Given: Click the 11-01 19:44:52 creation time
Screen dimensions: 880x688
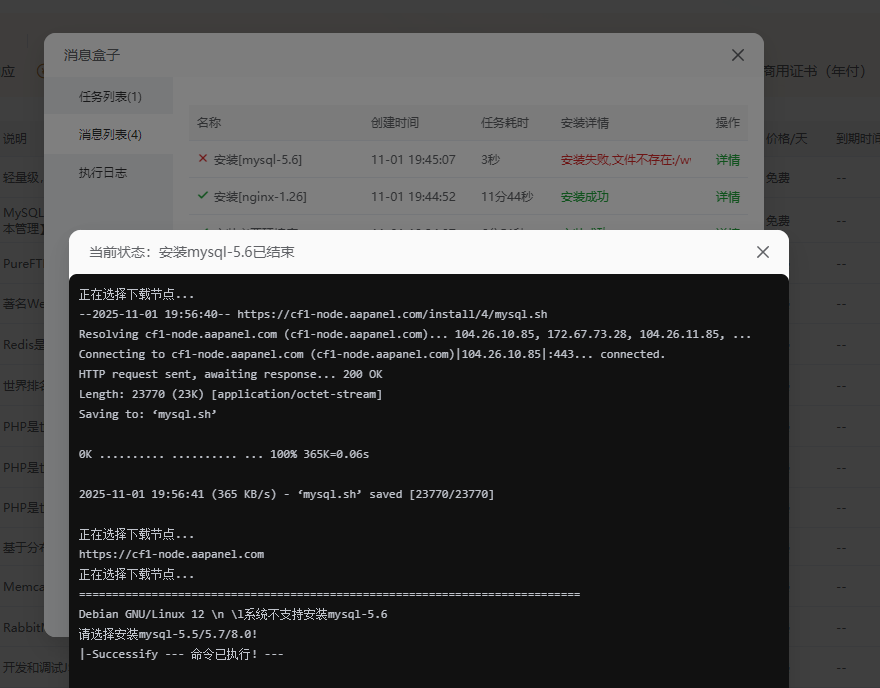Looking at the screenshot, I should 413,197.
